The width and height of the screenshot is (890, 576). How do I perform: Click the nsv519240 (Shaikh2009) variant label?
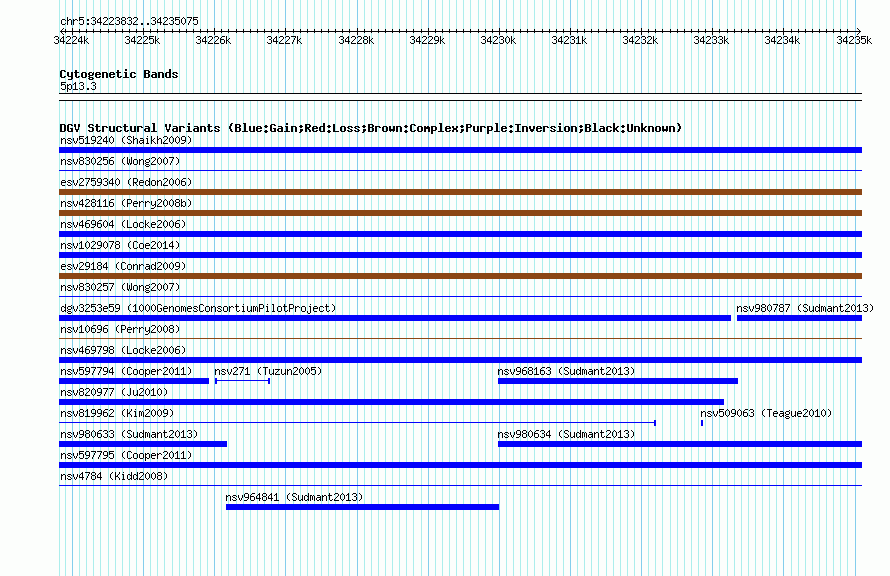pyautogui.click(x=126, y=140)
